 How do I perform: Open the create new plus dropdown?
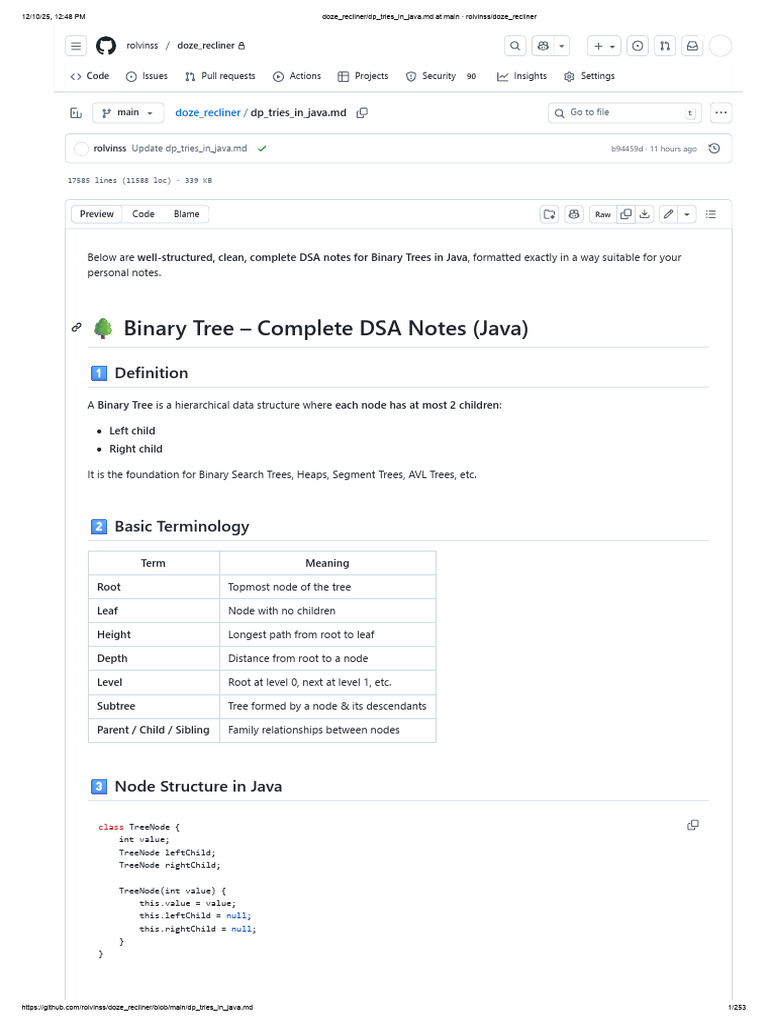pos(604,46)
